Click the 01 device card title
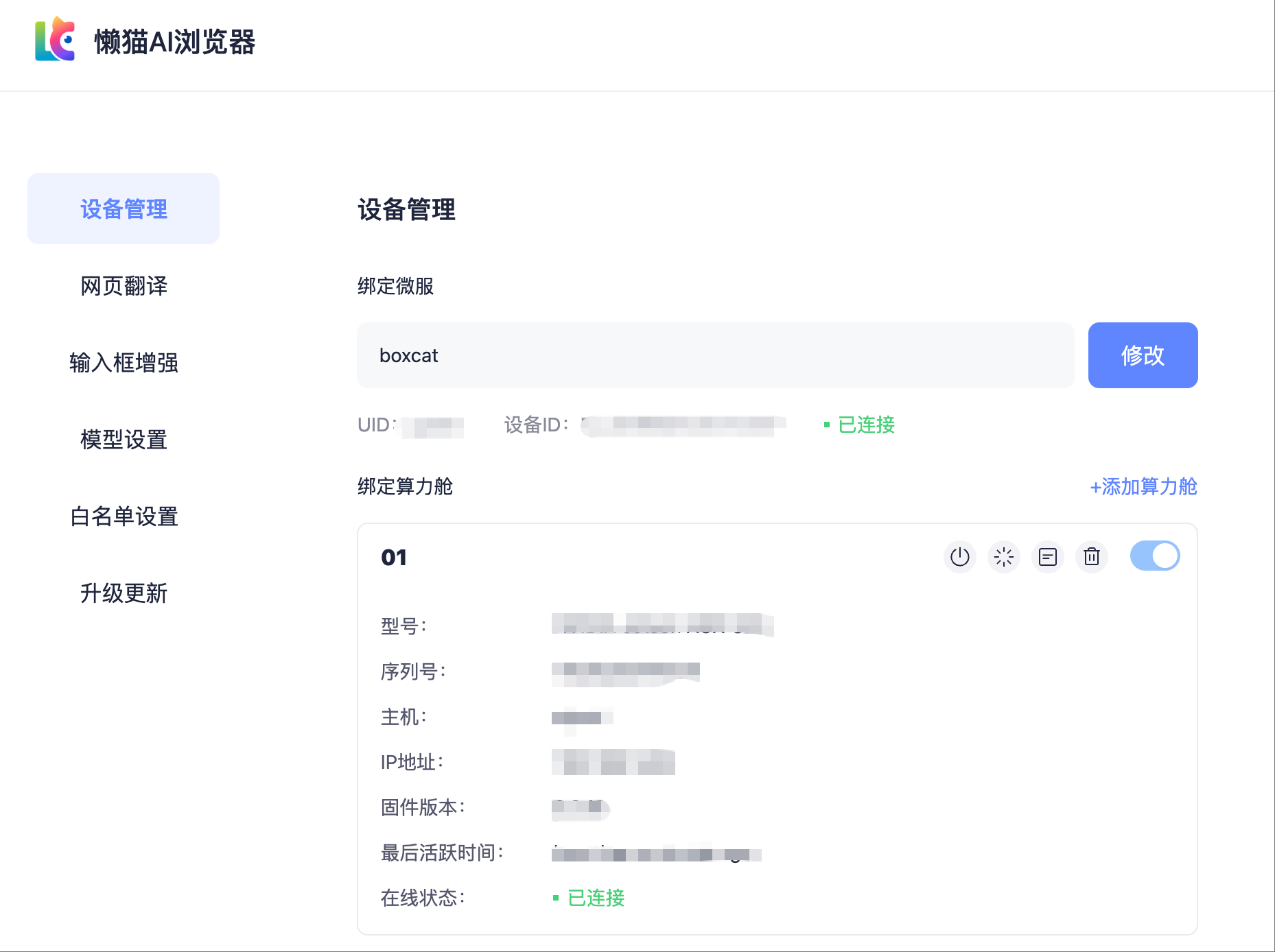This screenshot has width=1275, height=952. (x=394, y=558)
